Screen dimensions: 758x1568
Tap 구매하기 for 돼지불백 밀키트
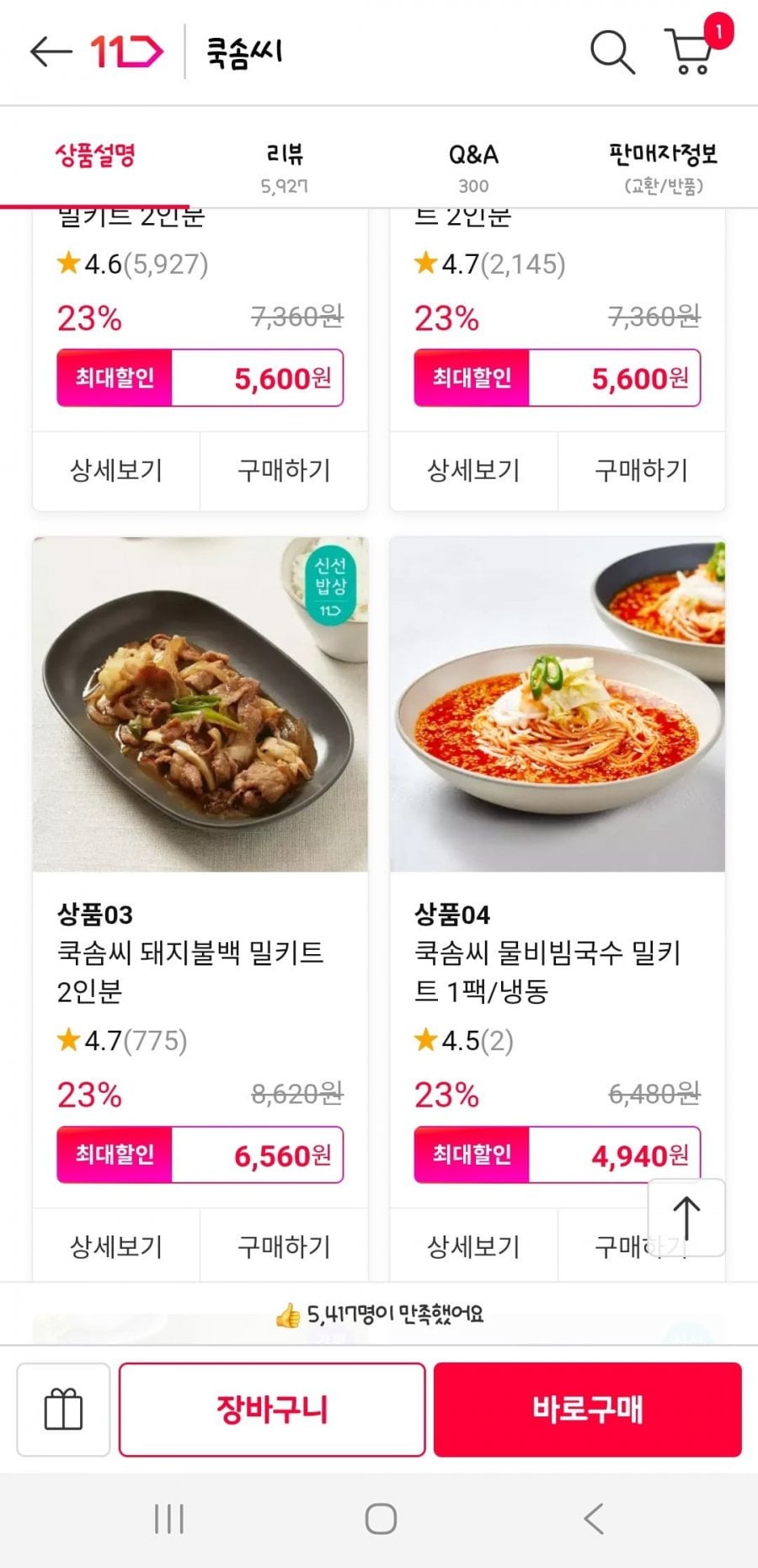click(x=284, y=1246)
